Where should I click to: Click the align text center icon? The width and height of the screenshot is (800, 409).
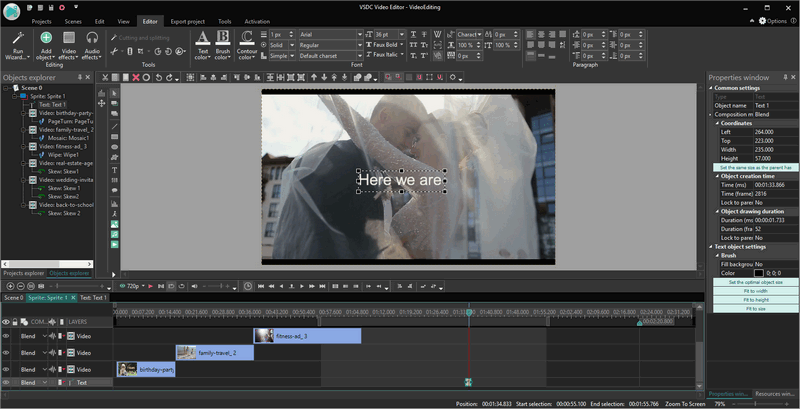(x=541, y=35)
